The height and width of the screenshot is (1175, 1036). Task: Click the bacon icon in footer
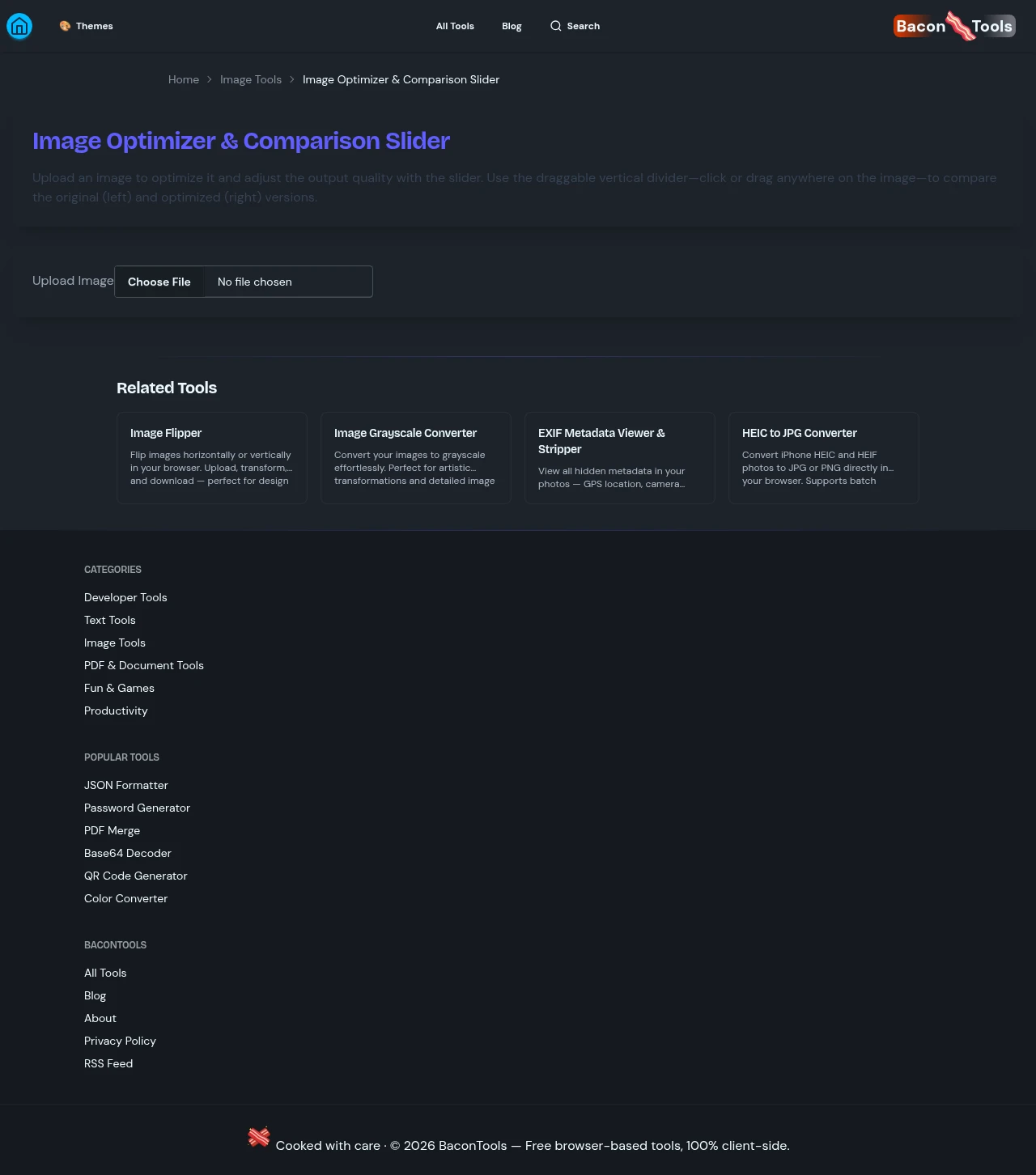[x=259, y=1137]
